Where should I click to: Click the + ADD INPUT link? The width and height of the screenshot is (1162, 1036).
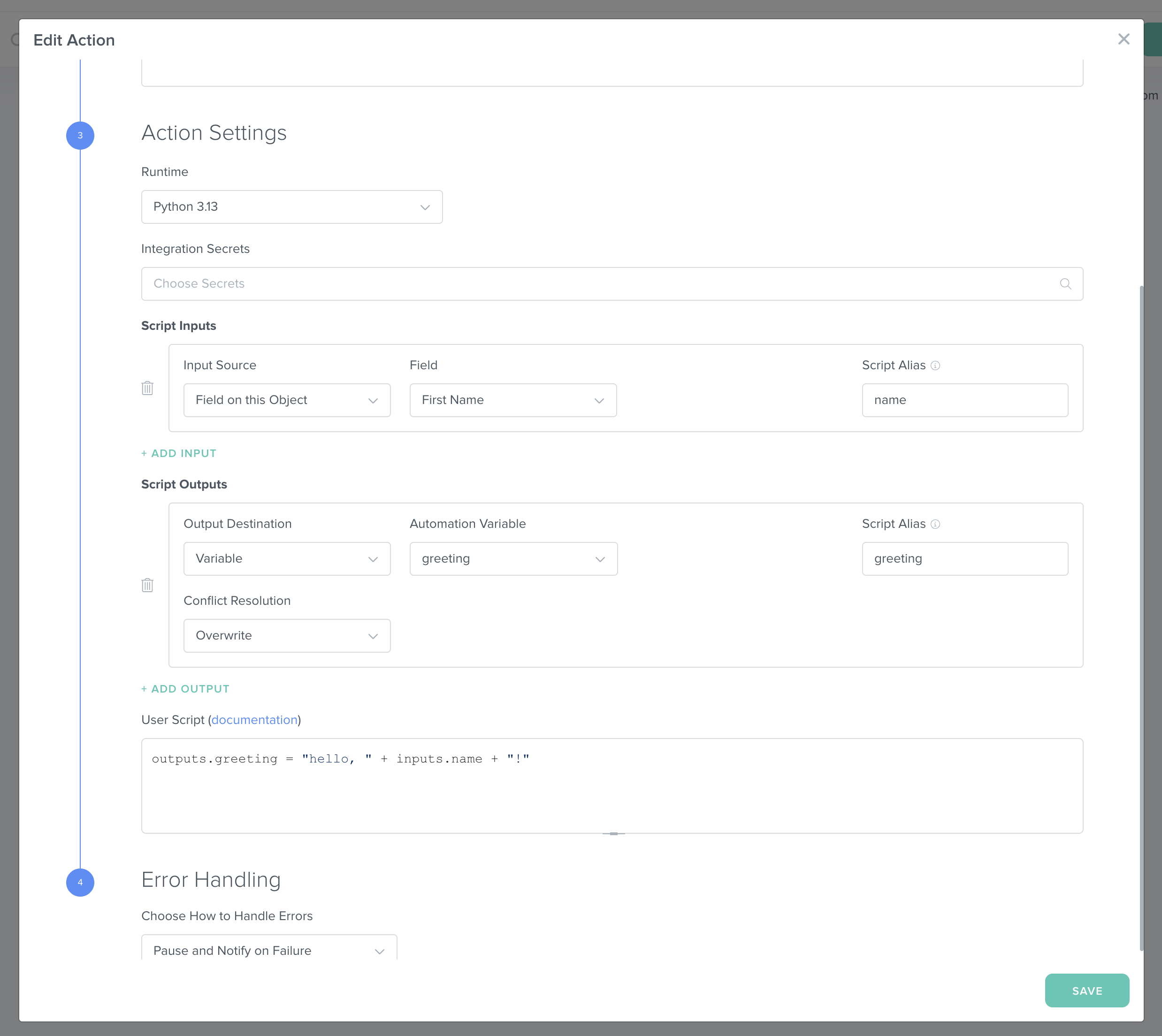179,454
